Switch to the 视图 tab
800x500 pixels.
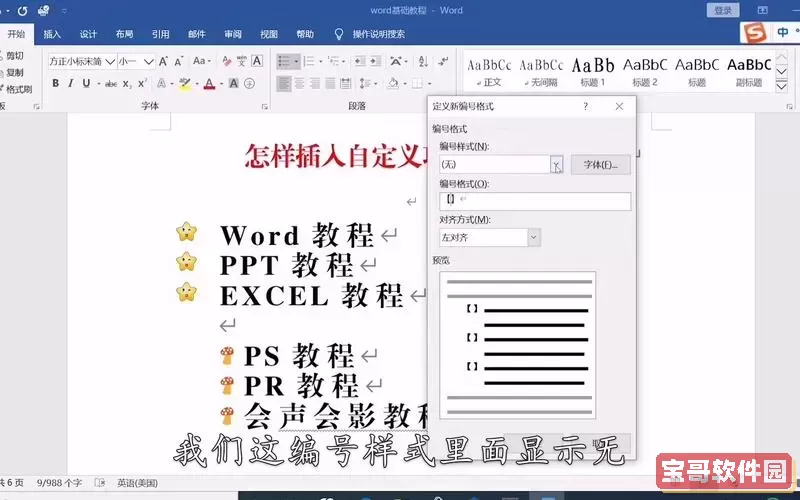pos(269,34)
